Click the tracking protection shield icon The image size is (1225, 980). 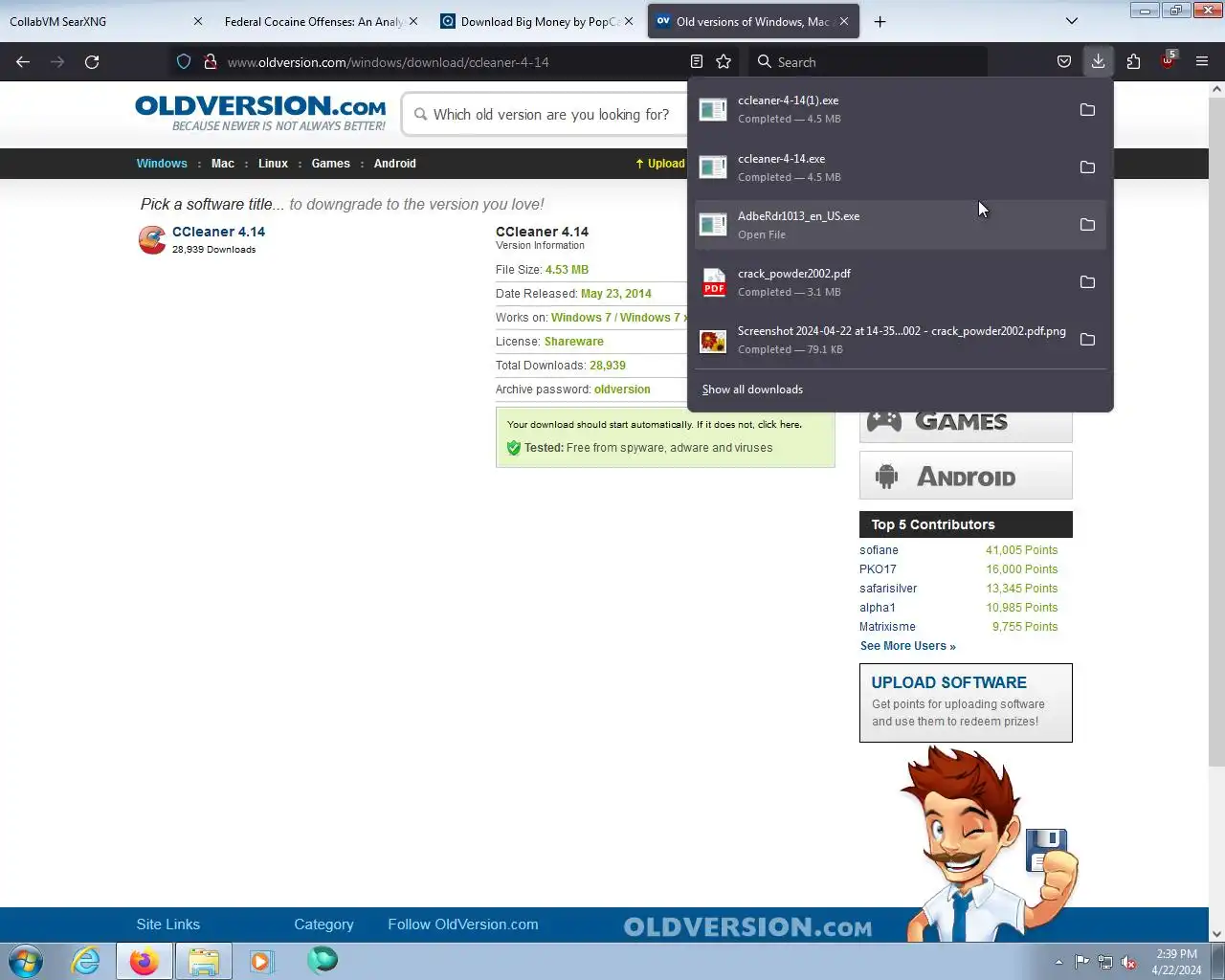click(184, 61)
